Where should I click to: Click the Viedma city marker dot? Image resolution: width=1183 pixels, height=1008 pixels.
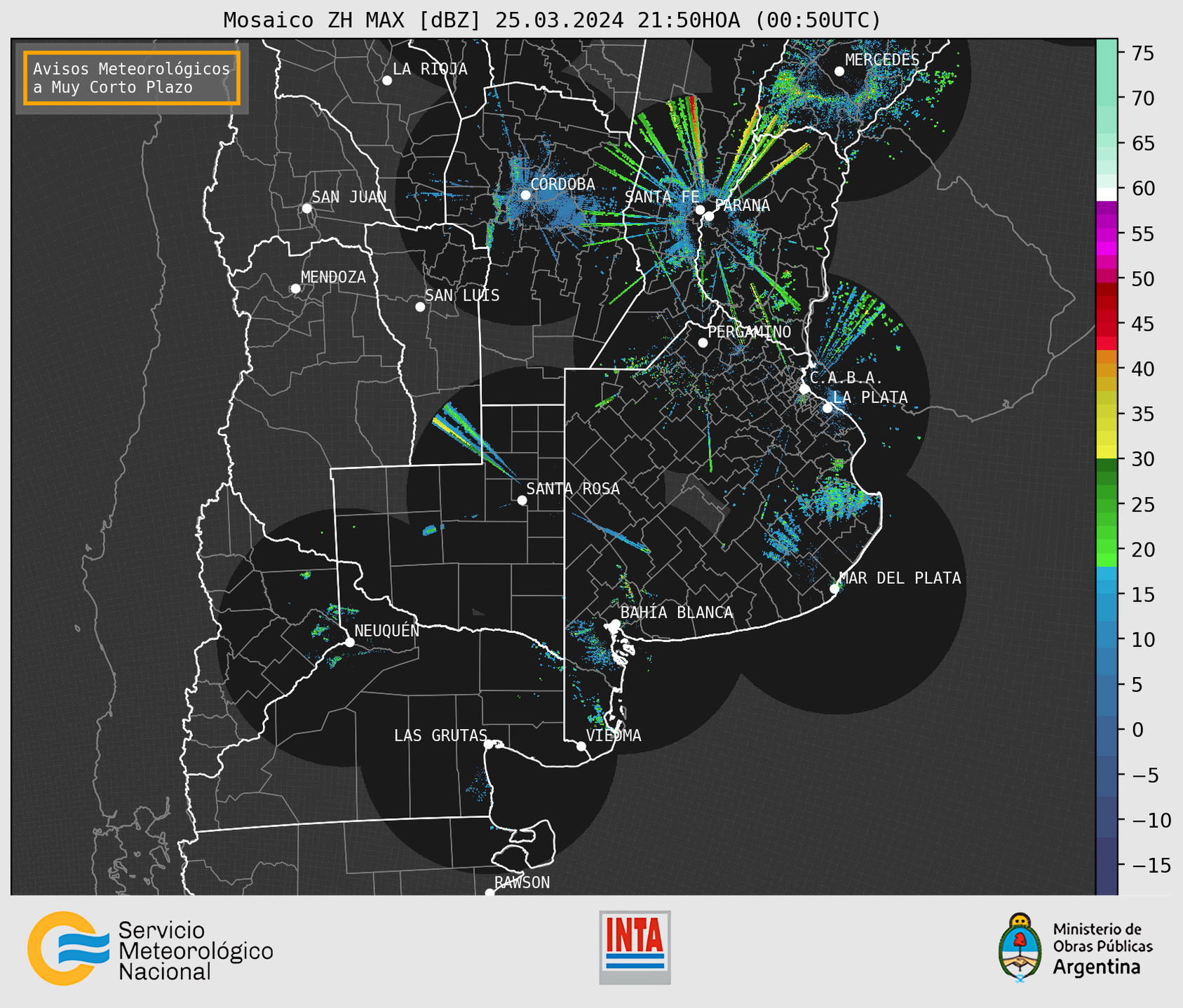click(x=581, y=746)
